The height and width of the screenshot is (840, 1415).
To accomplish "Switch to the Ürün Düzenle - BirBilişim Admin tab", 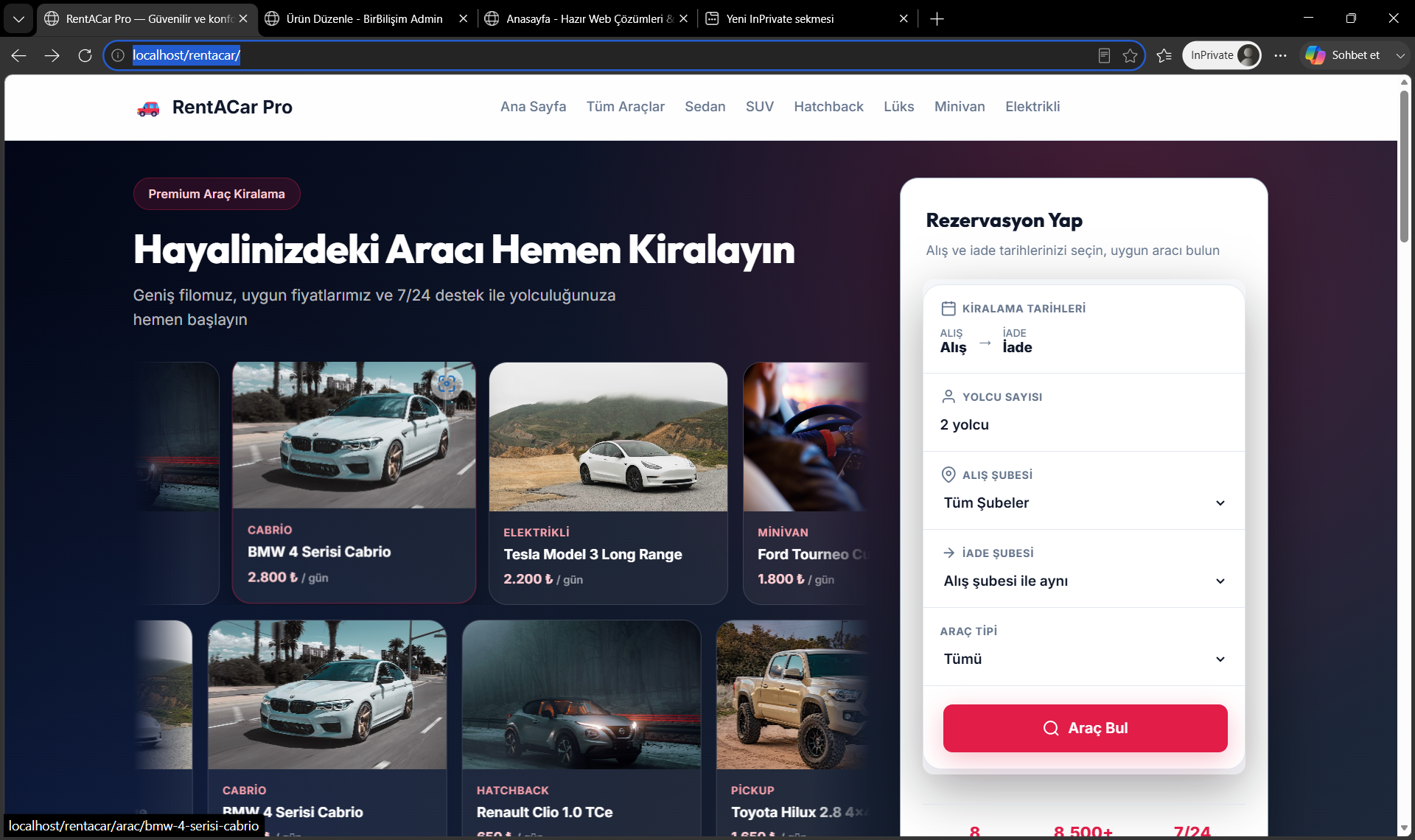I will (366, 18).
